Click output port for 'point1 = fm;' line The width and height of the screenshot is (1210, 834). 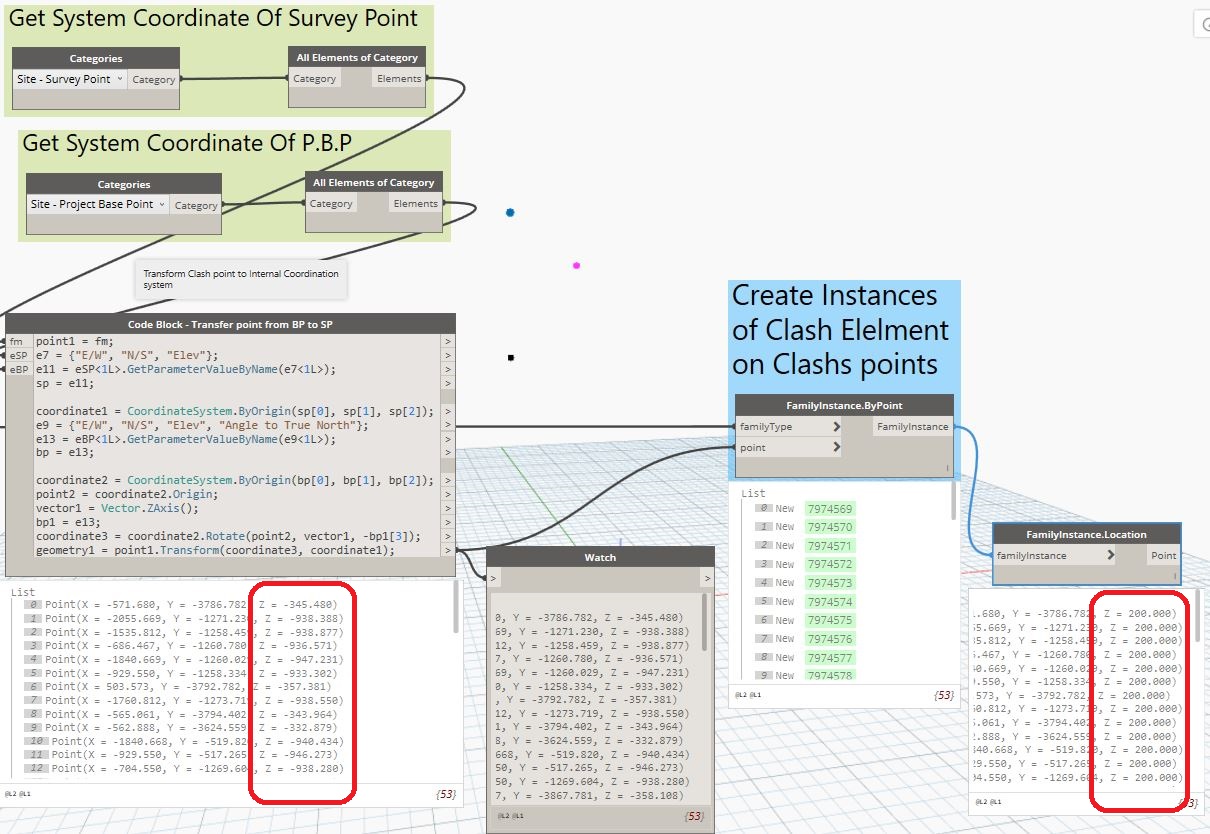pyautogui.click(x=448, y=341)
